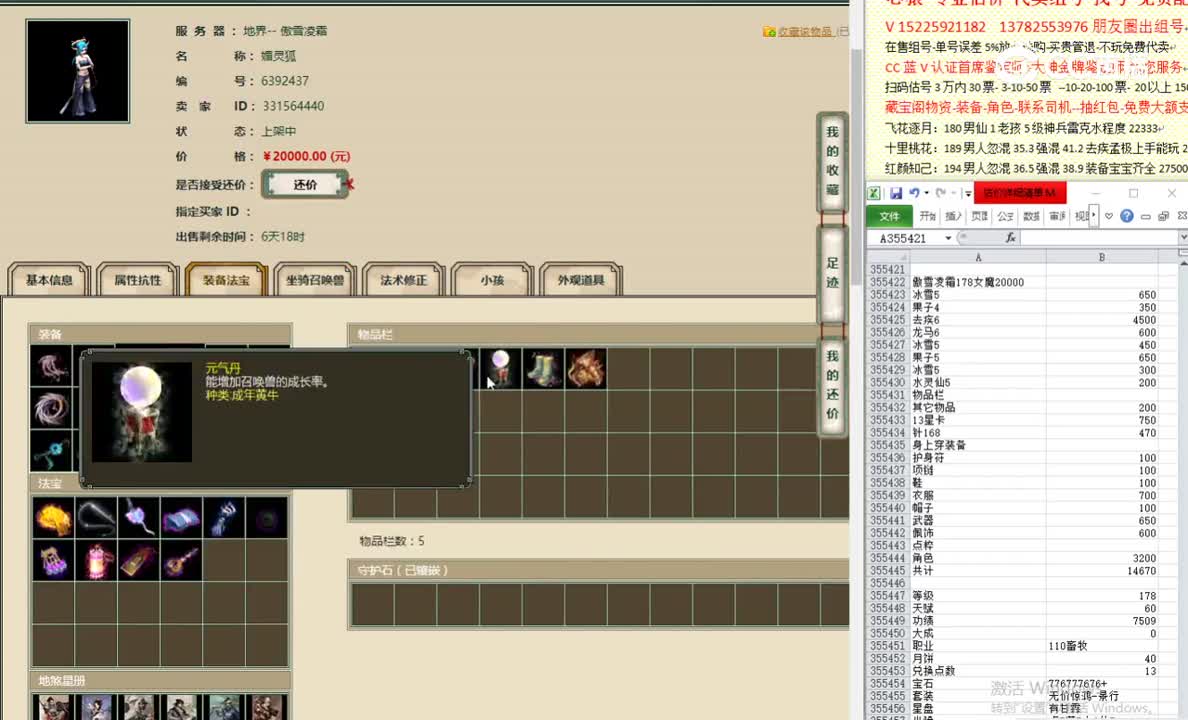
Task: Click the 还价 bargain button
Action: click(x=305, y=184)
